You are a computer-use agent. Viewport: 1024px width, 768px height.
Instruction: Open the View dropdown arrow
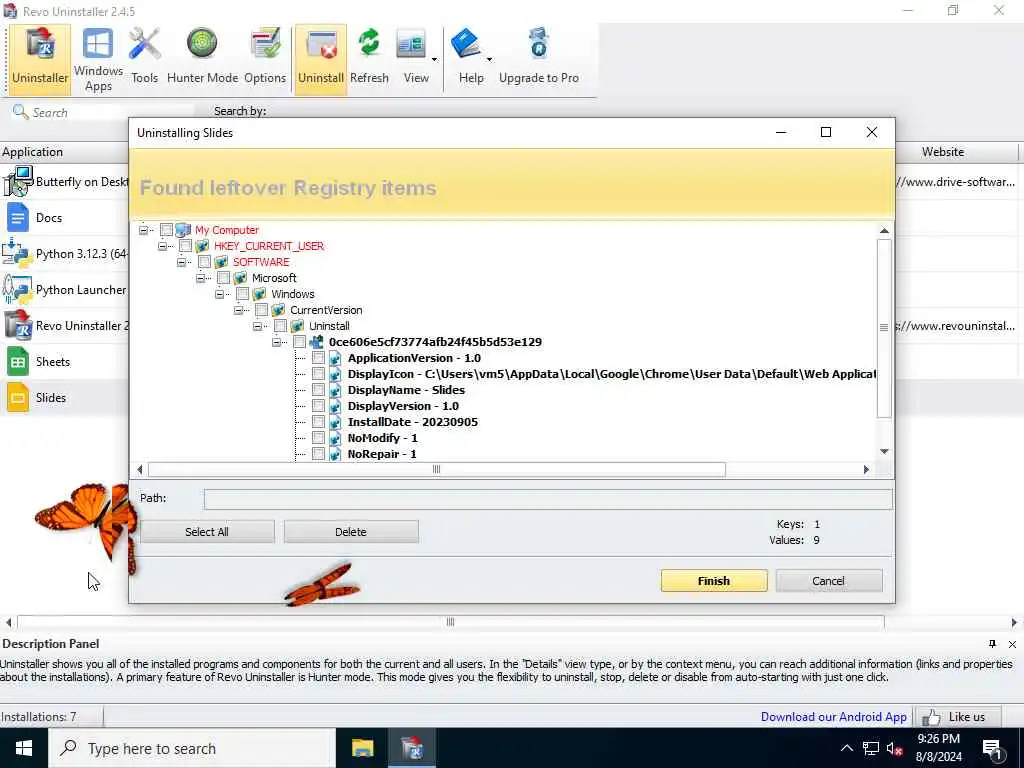[434, 59]
